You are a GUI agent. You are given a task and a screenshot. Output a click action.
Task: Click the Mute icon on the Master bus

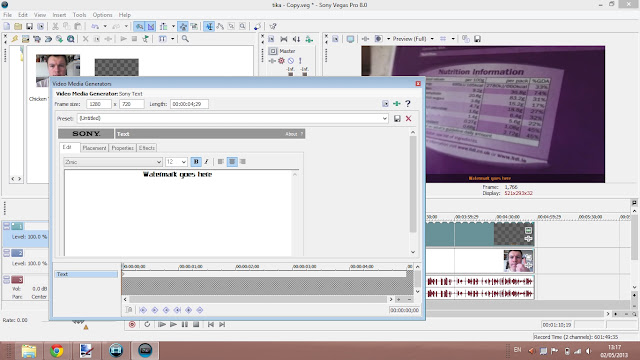(291, 61)
